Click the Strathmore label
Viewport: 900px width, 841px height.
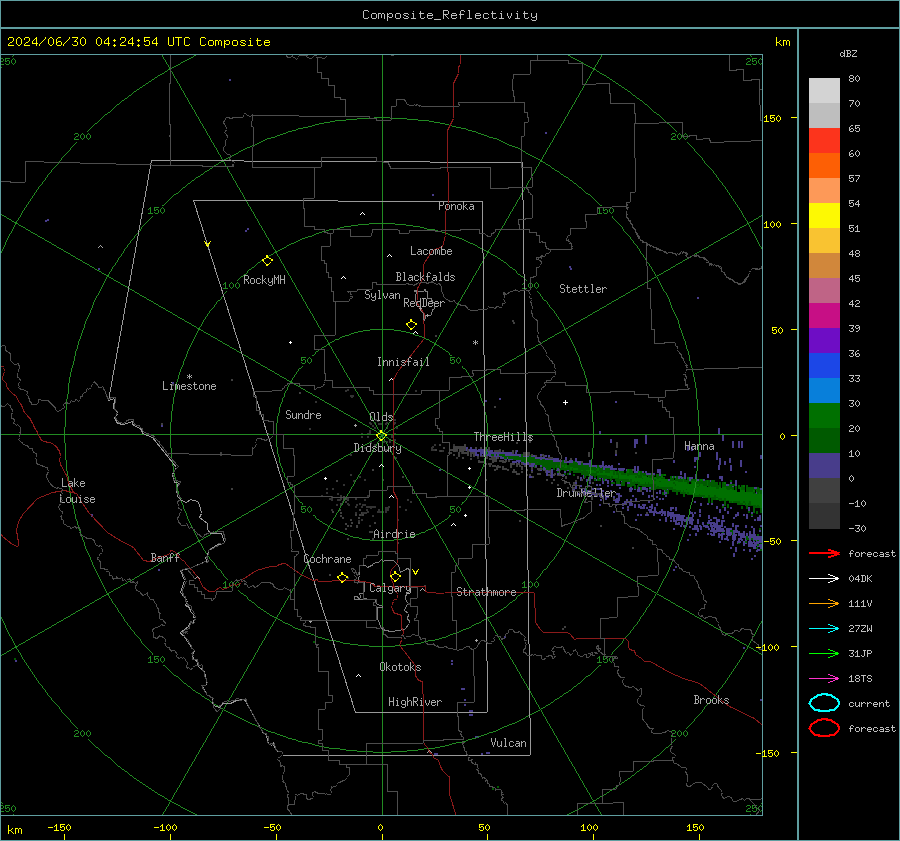486,592
